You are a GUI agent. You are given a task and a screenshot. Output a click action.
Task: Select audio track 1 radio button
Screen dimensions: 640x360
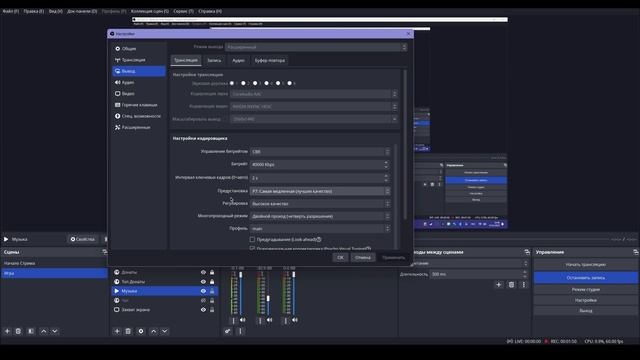coord(232,83)
